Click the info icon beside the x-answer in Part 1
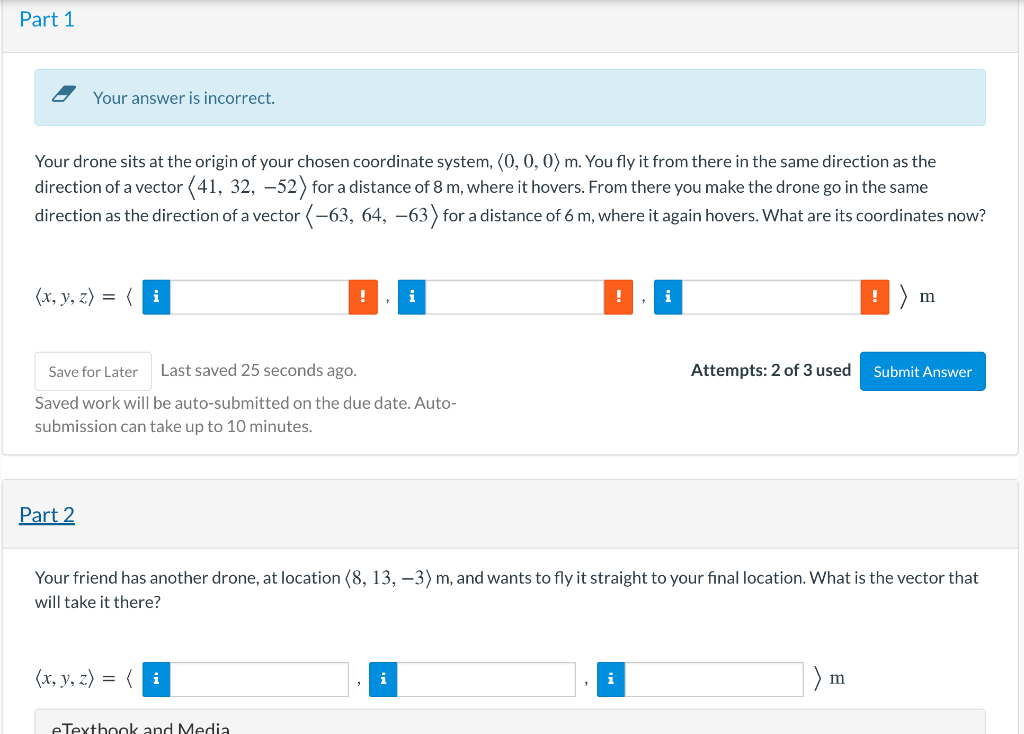1024x734 pixels. 156,296
